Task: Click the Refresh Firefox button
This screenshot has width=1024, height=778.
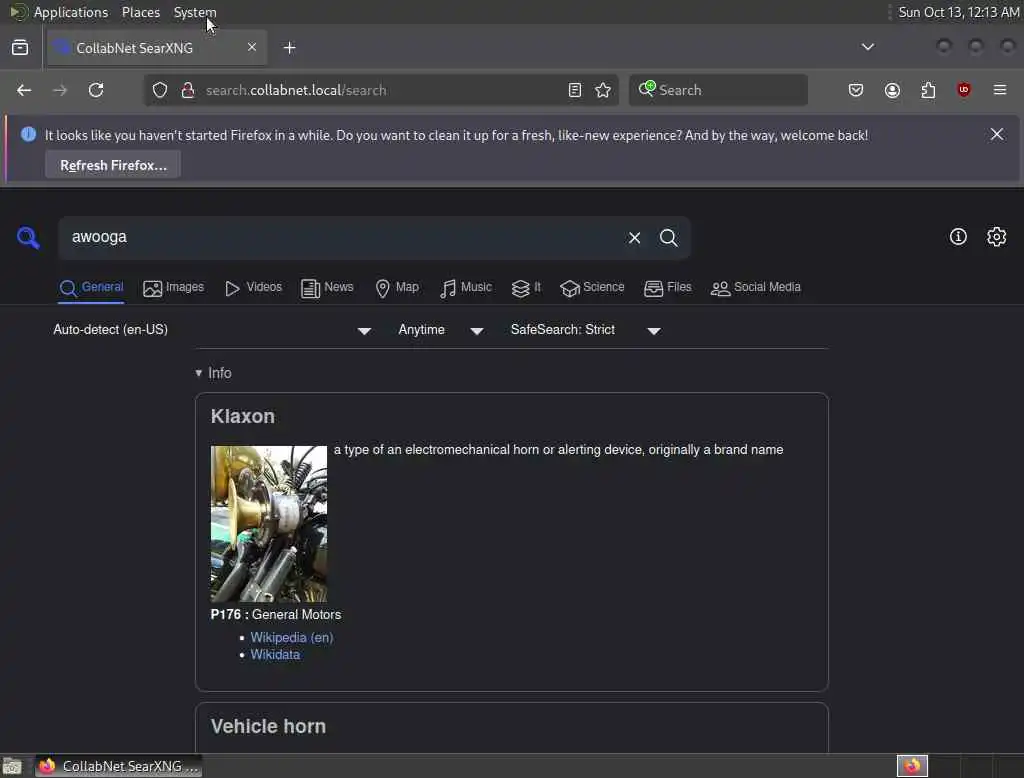Action: pos(113,165)
